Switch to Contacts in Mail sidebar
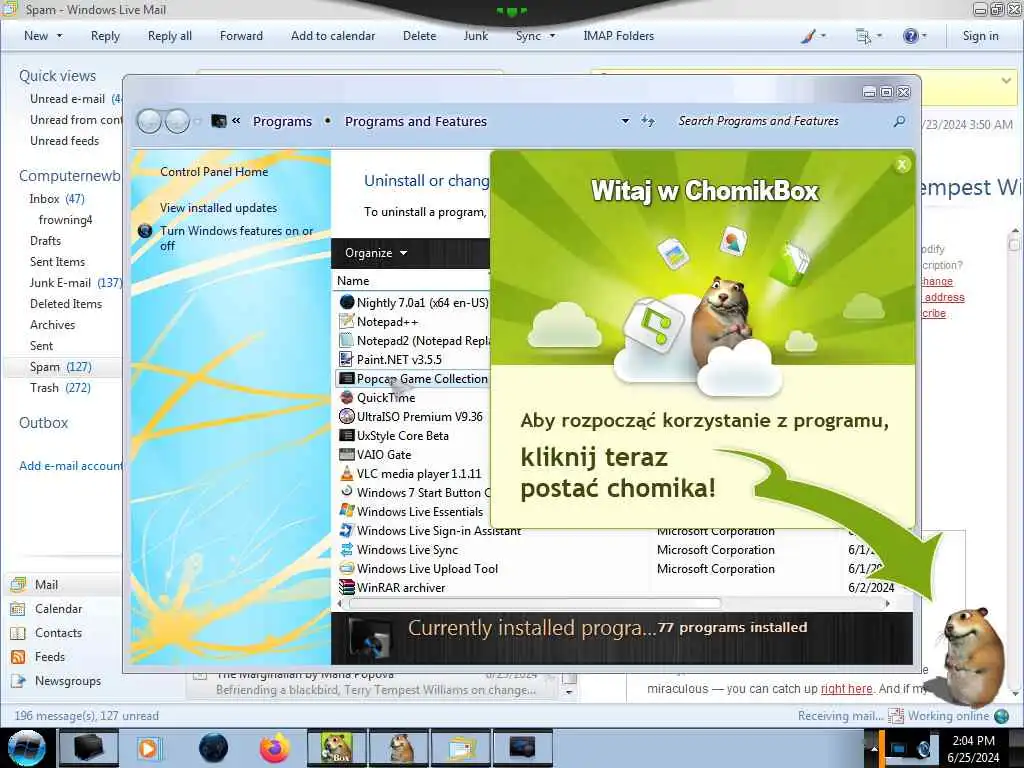1024x768 pixels. pos(58,633)
